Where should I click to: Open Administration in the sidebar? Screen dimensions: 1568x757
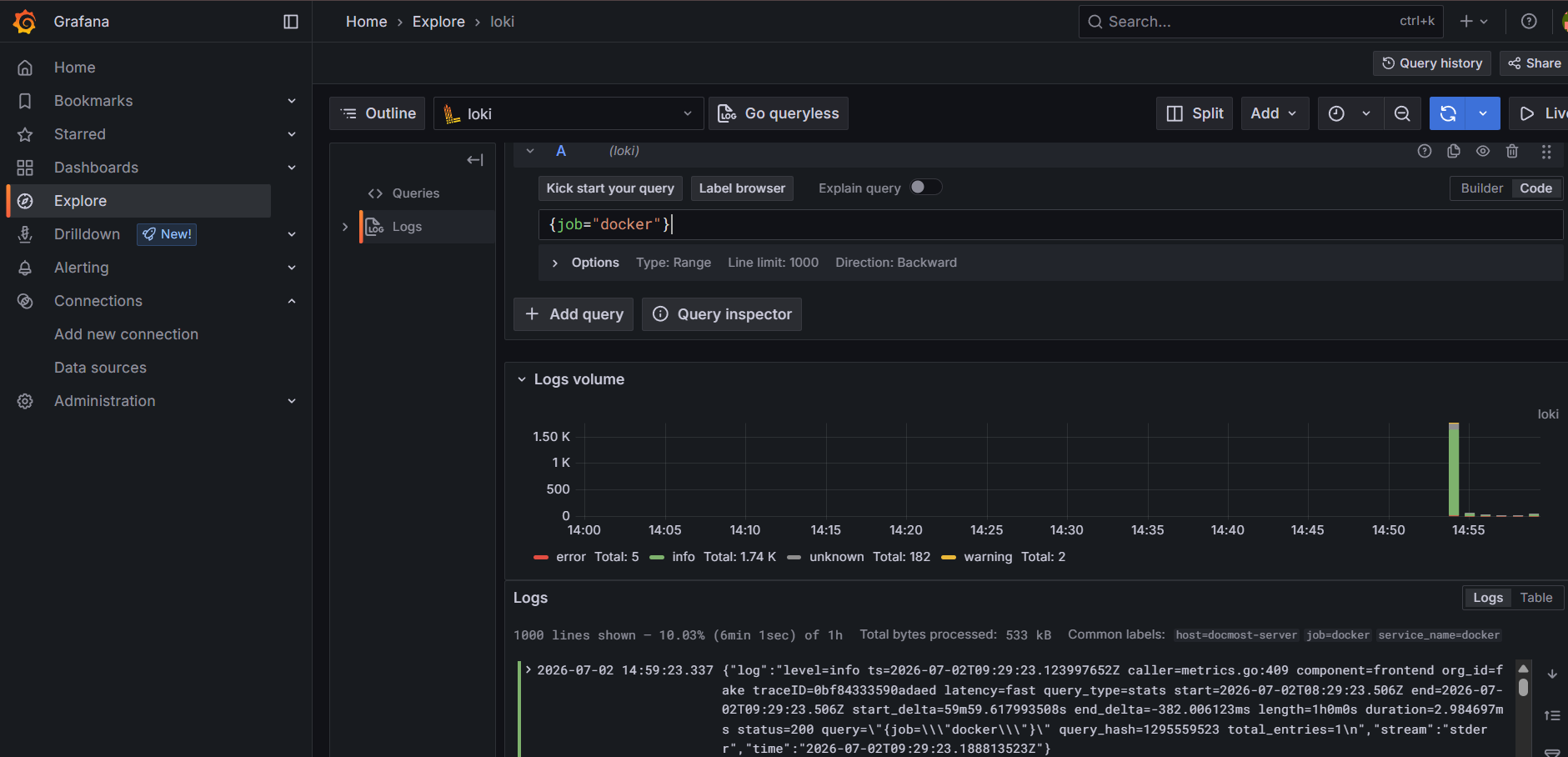coord(104,401)
